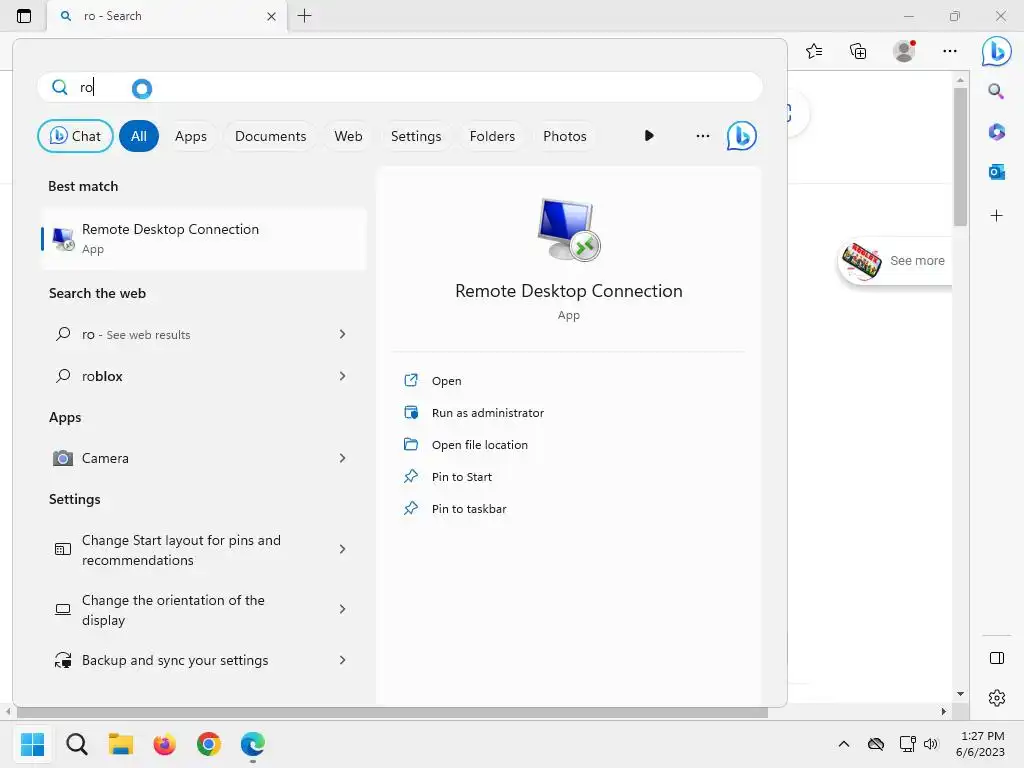Viewport: 1024px width, 768px height.
Task: Add a site to Edge sidebar with plus
Action: pyautogui.click(x=997, y=216)
